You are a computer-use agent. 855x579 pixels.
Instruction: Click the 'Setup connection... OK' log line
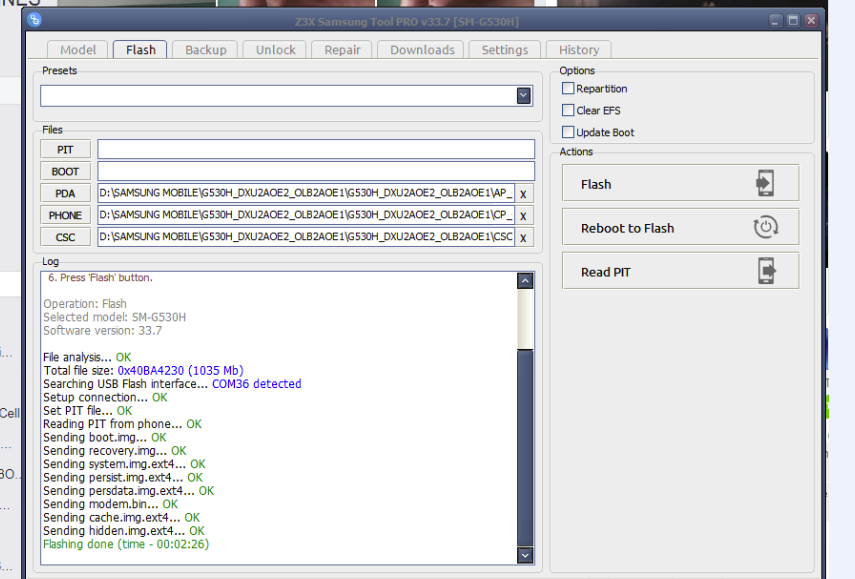(105, 397)
